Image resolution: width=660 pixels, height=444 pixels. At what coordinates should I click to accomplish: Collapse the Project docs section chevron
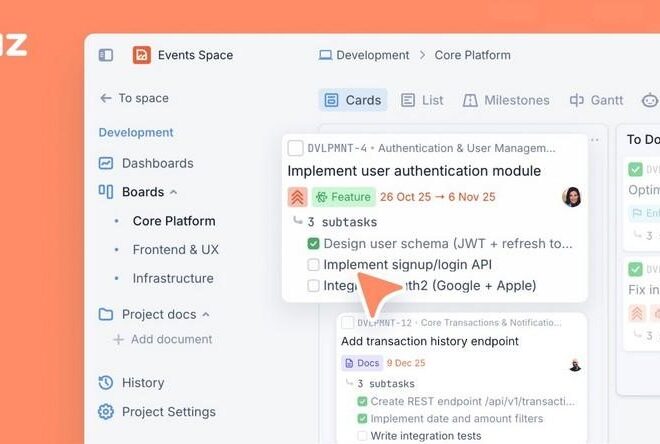[x=206, y=314]
